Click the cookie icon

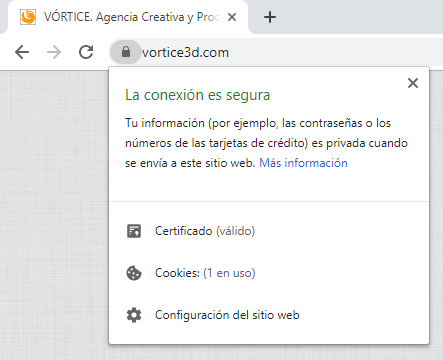134,273
